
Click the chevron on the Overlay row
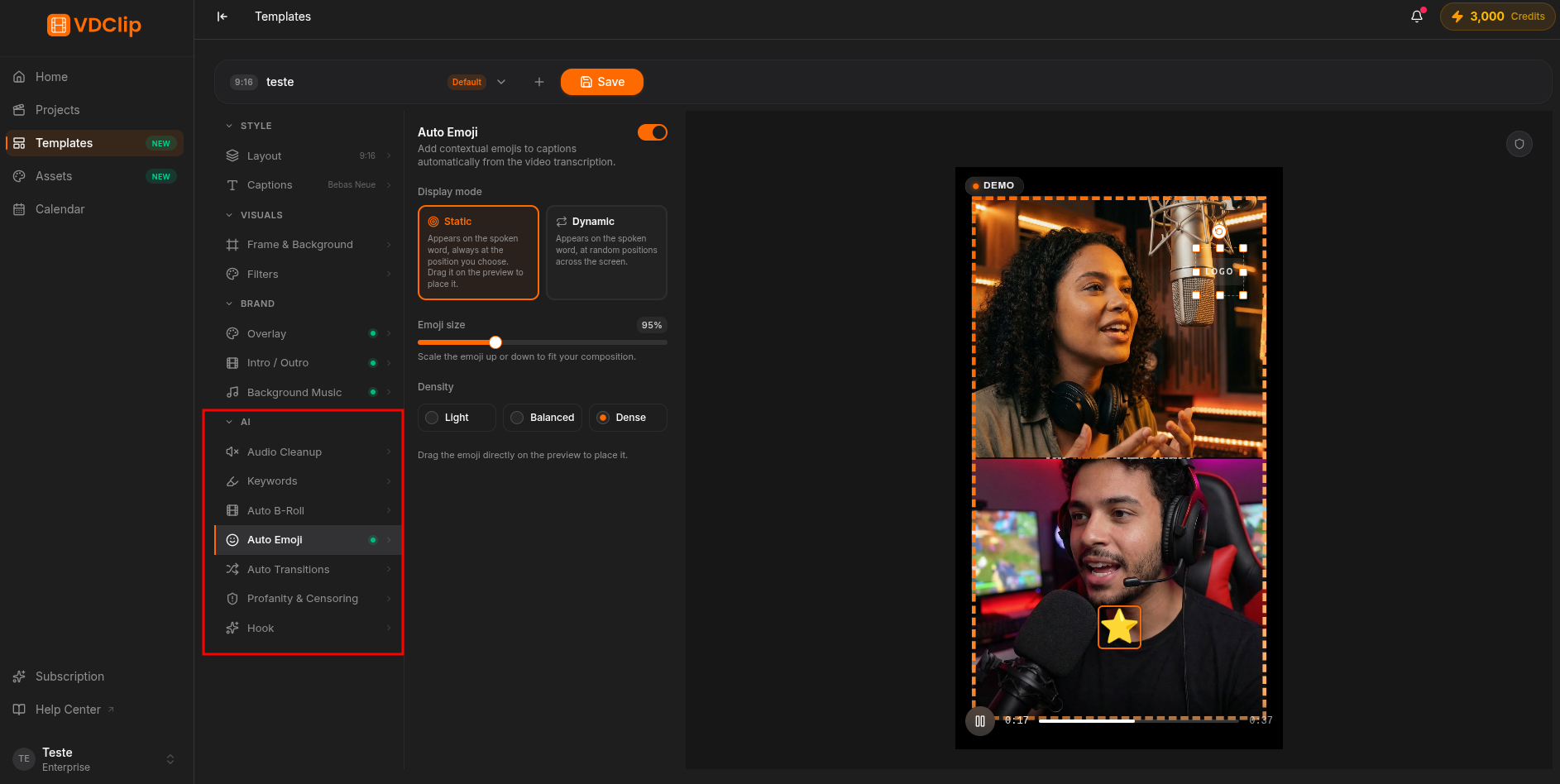click(x=389, y=333)
